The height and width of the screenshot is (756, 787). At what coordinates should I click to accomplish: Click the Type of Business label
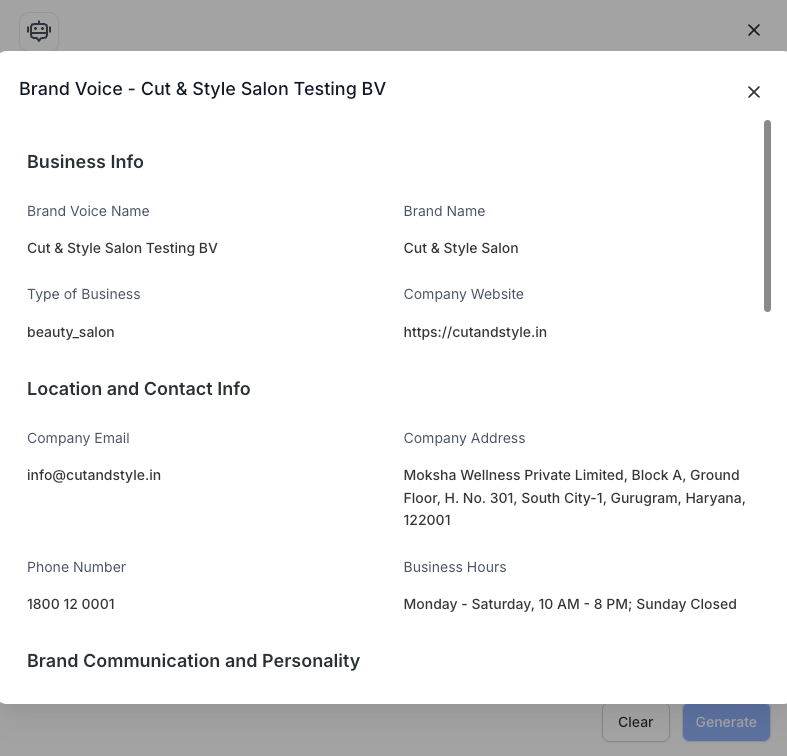[x=84, y=294]
